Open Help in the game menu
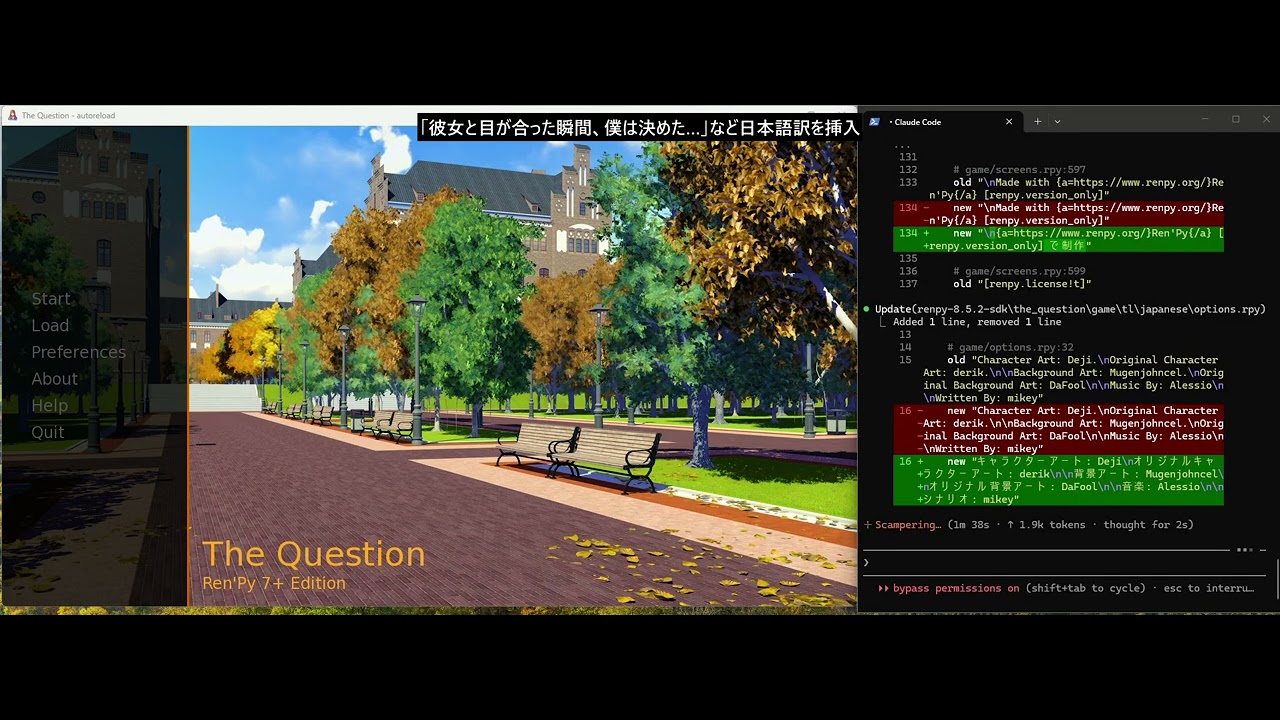 click(x=49, y=405)
